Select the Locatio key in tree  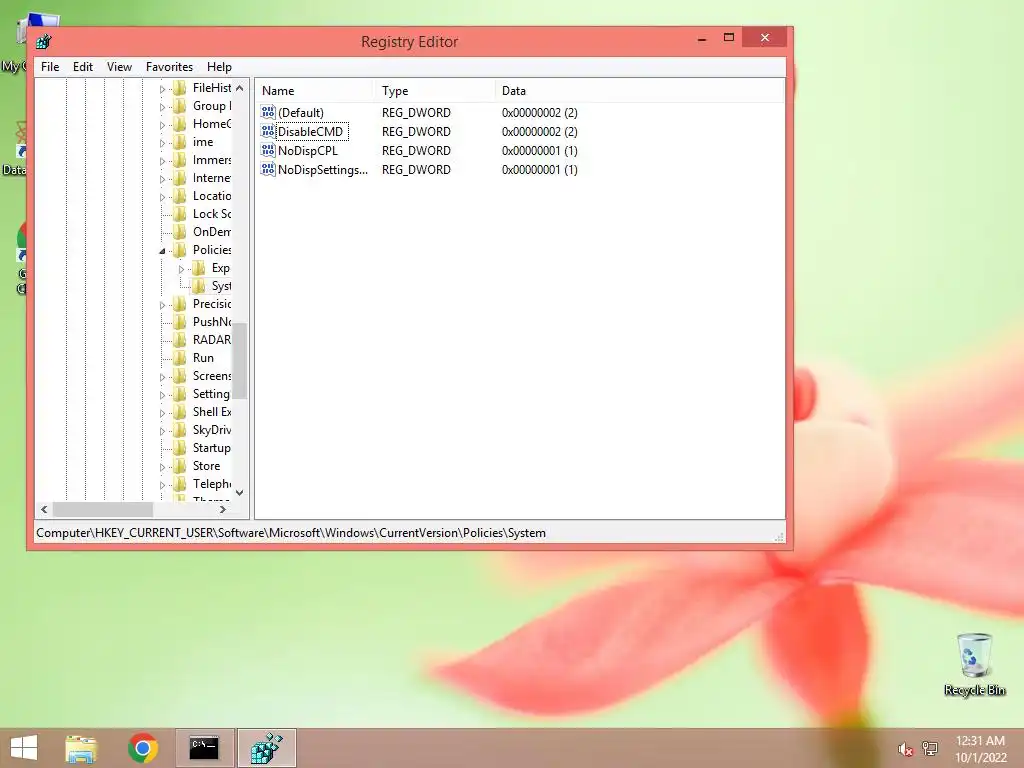[x=212, y=196]
